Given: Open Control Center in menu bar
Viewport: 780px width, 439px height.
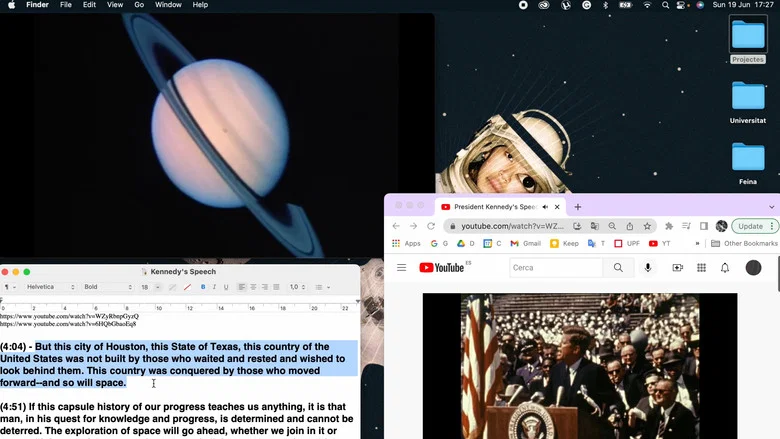Looking at the screenshot, I should pyautogui.click(x=682, y=5).
